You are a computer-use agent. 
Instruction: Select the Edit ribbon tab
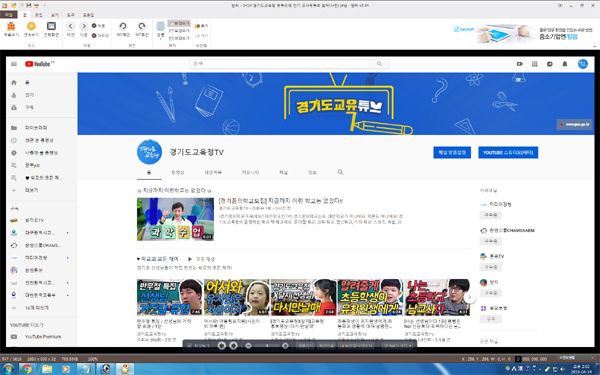click(39, 15)
